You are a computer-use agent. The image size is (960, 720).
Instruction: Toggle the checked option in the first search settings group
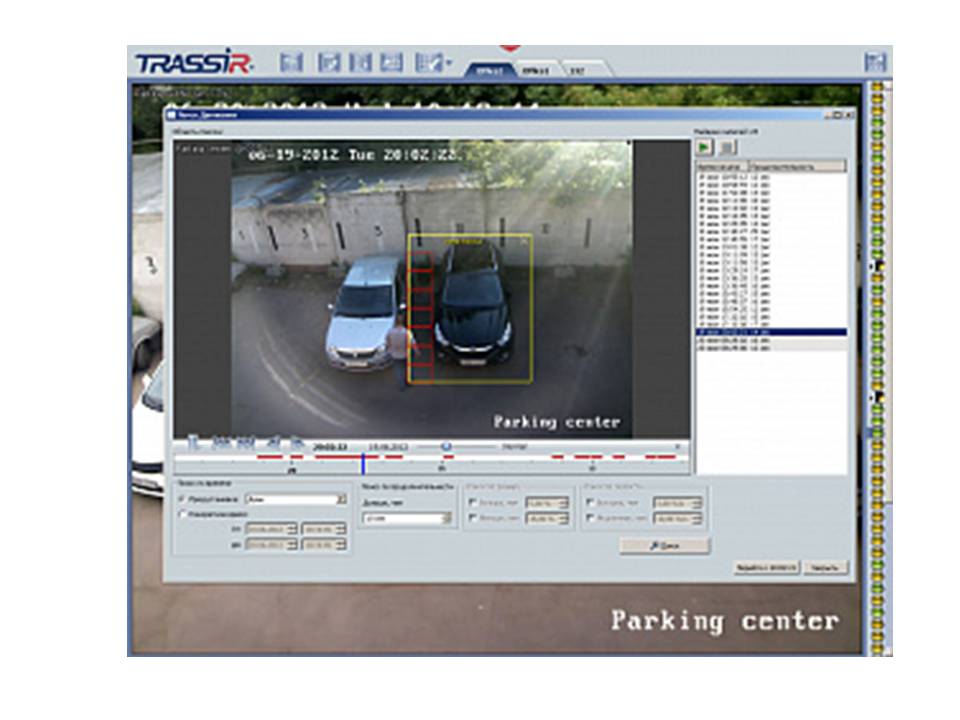click(182, 500)
